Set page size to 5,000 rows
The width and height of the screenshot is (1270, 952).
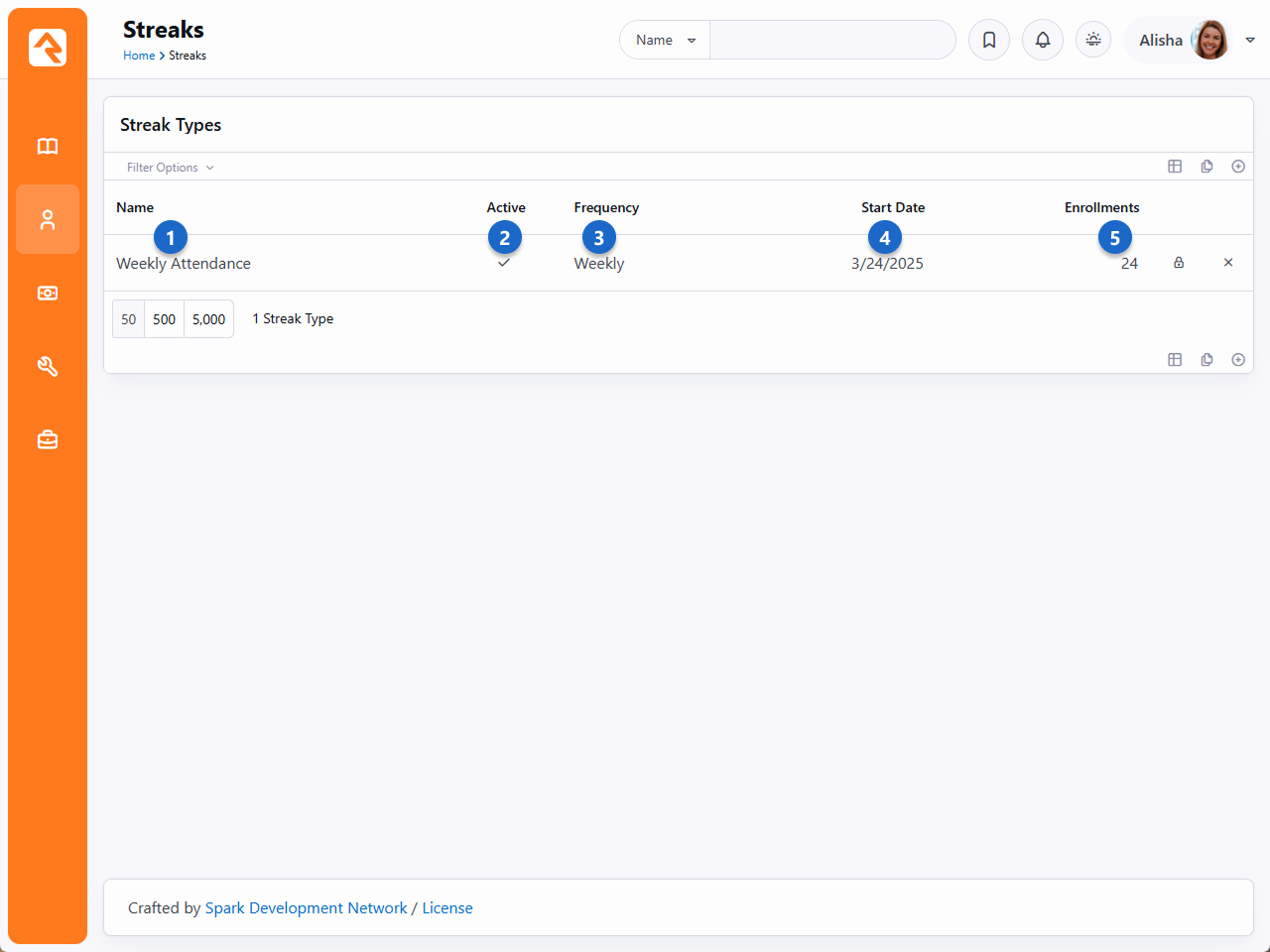[x=208, y=319]
